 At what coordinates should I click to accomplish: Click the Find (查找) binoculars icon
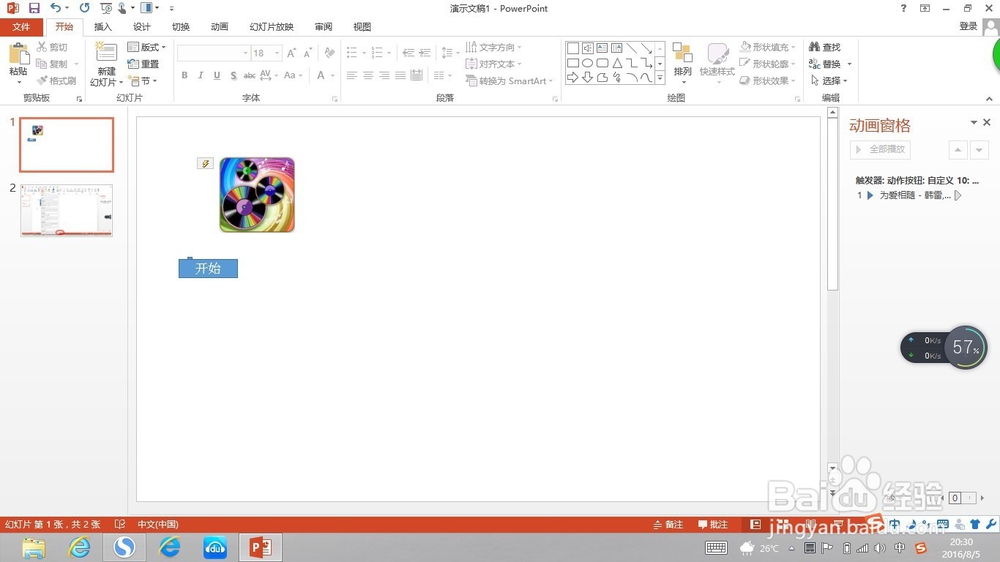814,47
